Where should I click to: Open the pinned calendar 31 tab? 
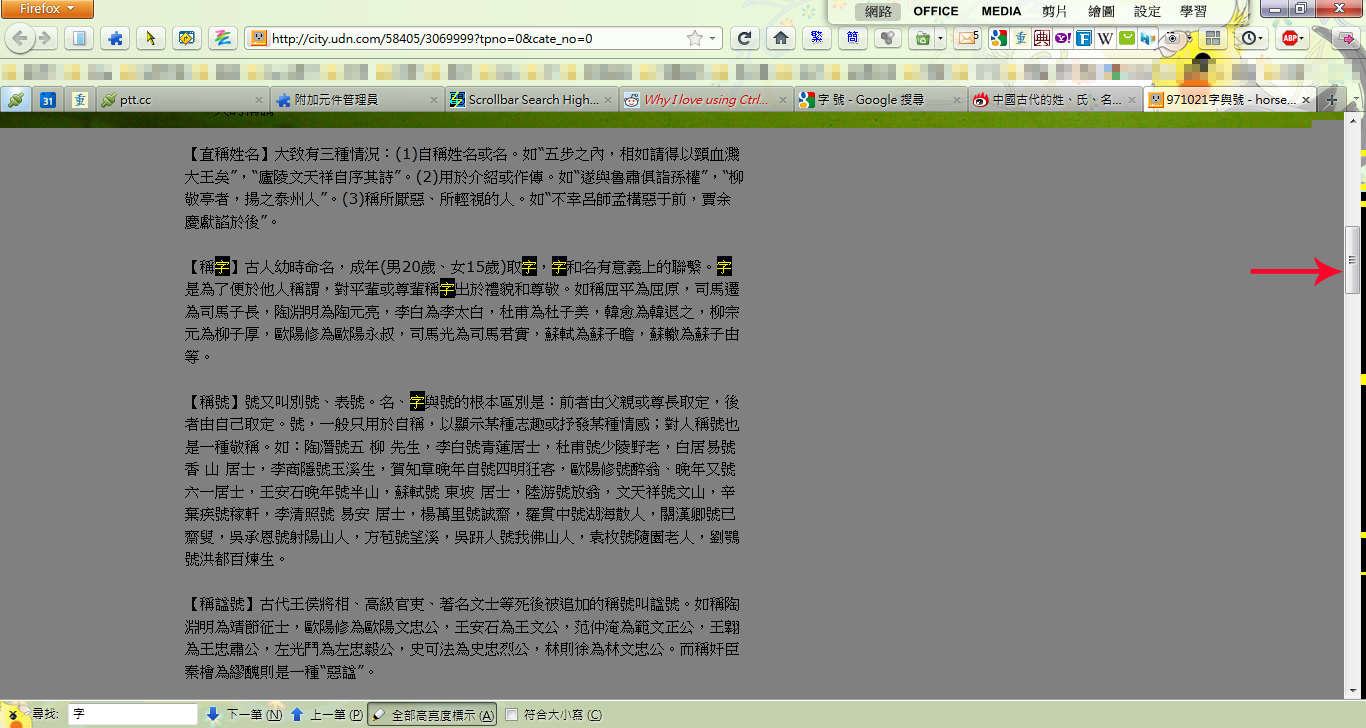[x=47, y=100]
